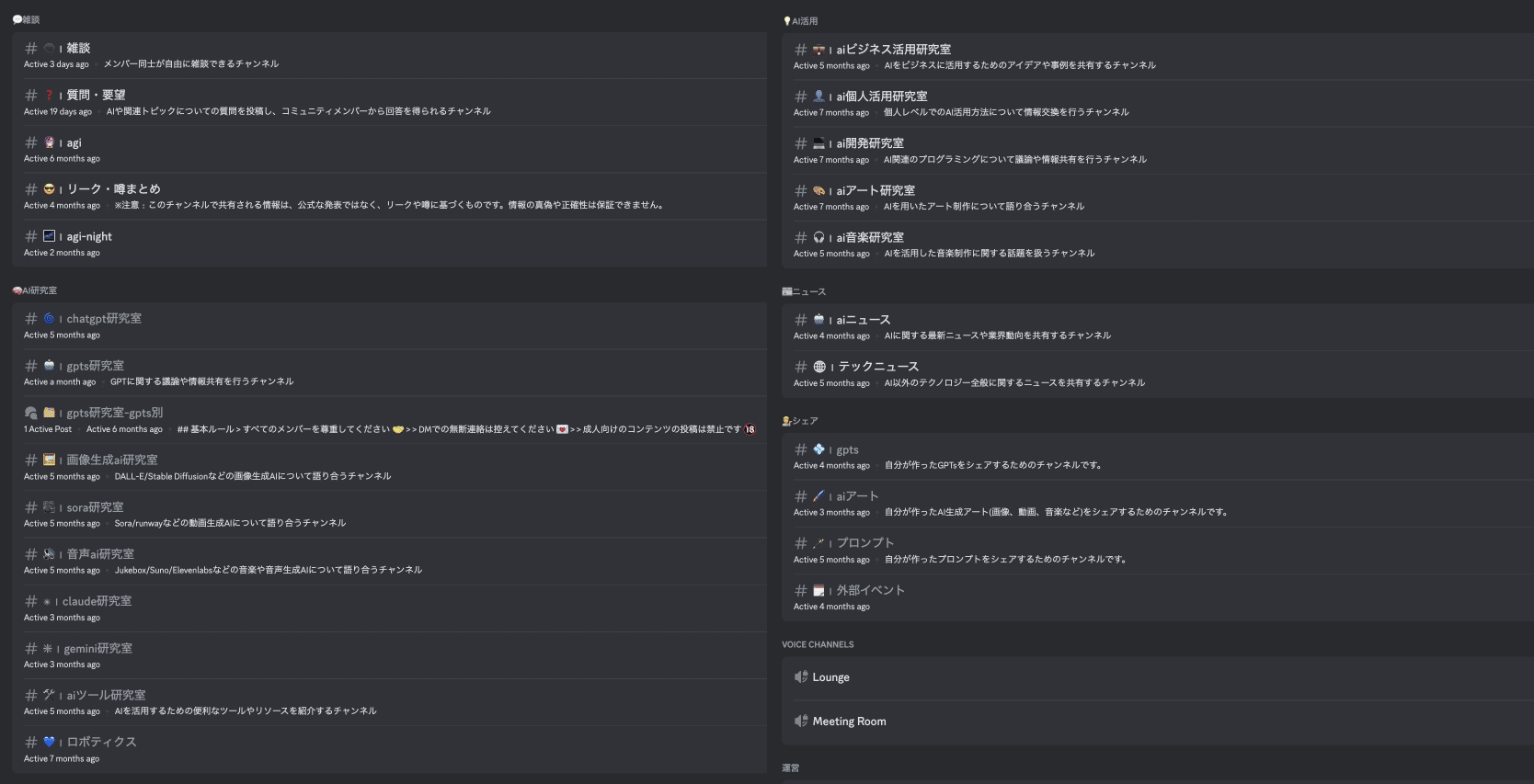Click the sunglasses emoji beside リーク・噂まとめ
The width and height of the screenshot is (1534, 784).
(x=50, y=189)
